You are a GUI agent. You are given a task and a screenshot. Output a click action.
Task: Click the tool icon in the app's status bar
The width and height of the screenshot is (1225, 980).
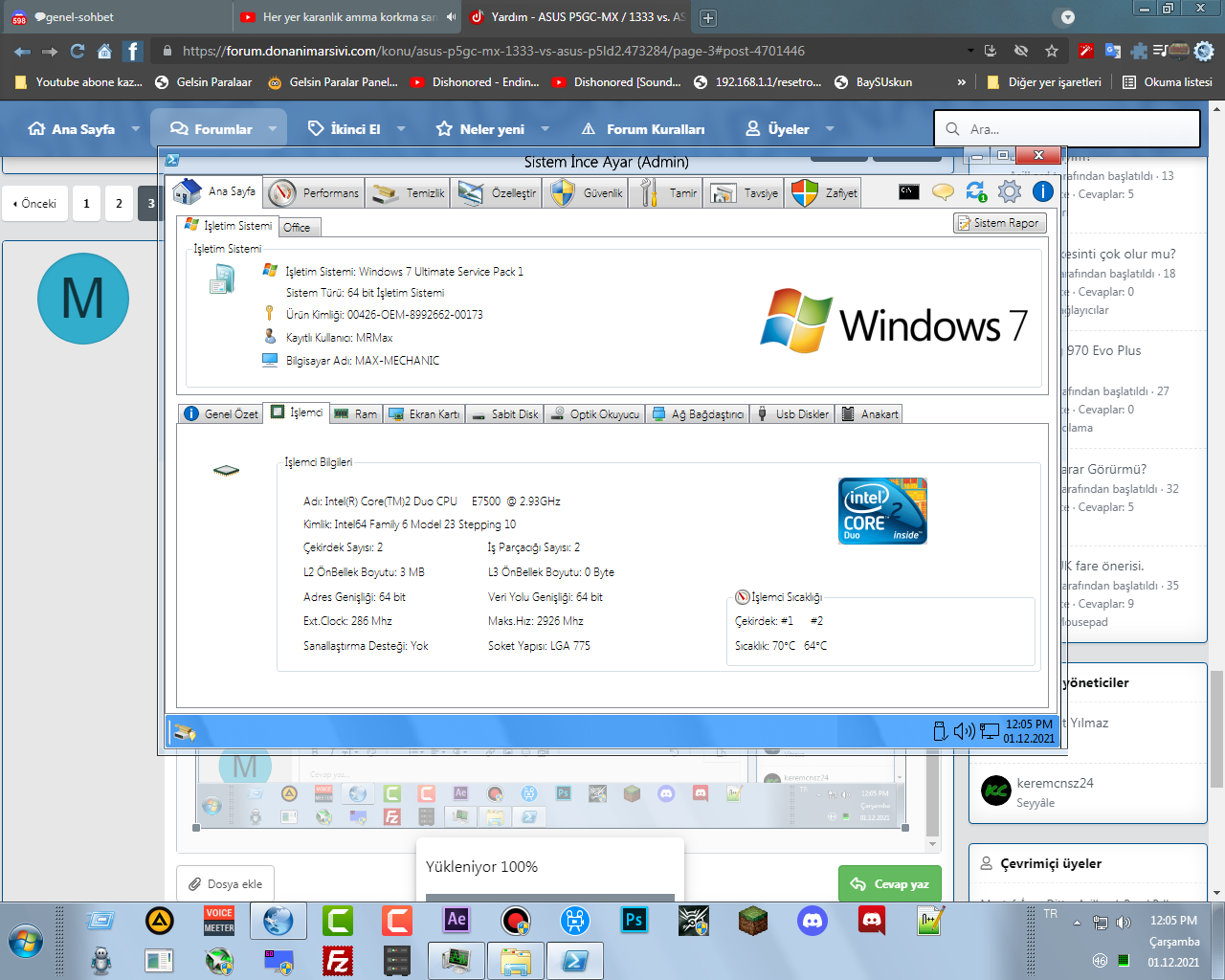(185, 732)
